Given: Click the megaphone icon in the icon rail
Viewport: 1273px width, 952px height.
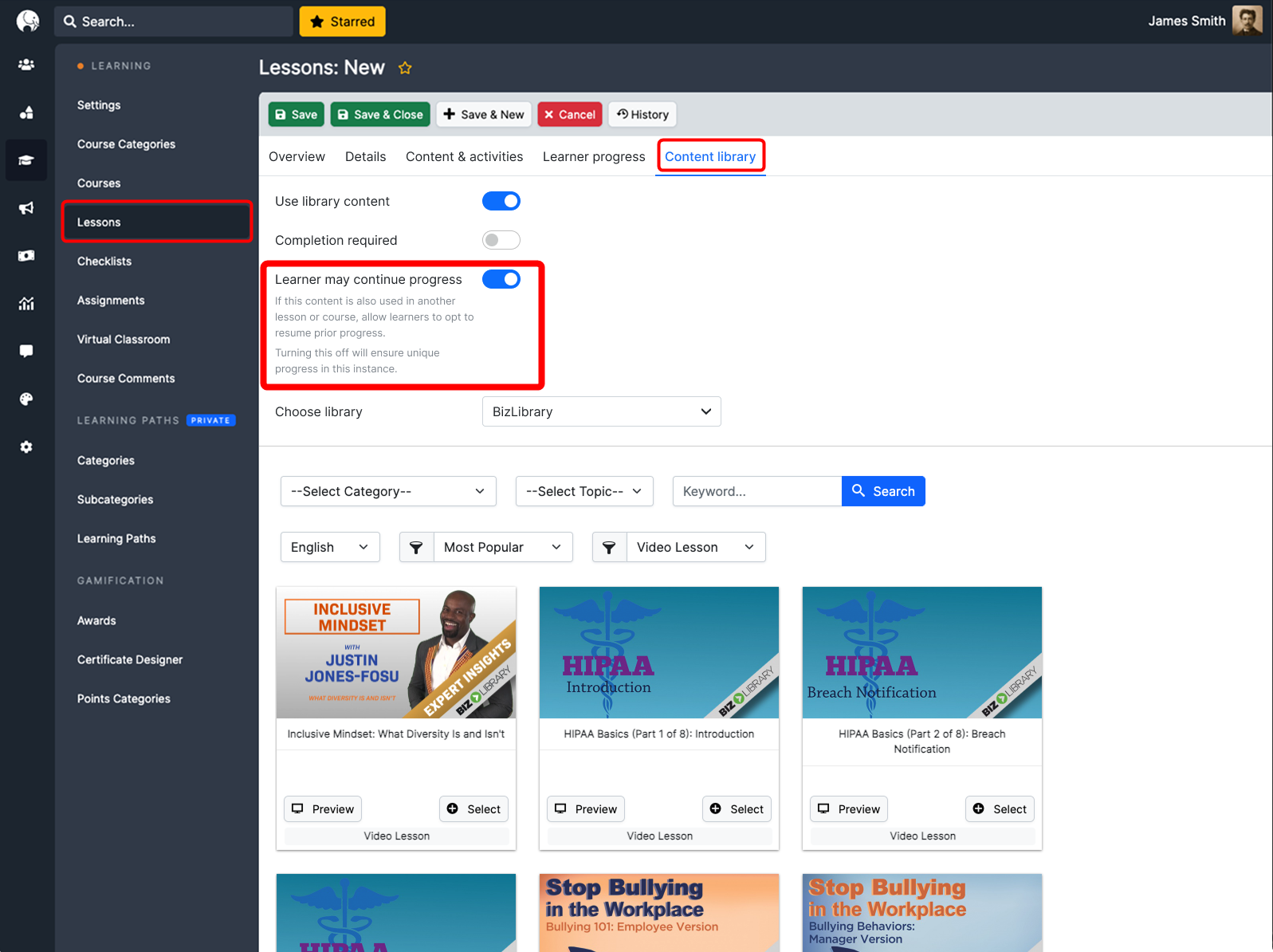Looking at the screenshot, I should pyautogui.click(x=26, y=208).
